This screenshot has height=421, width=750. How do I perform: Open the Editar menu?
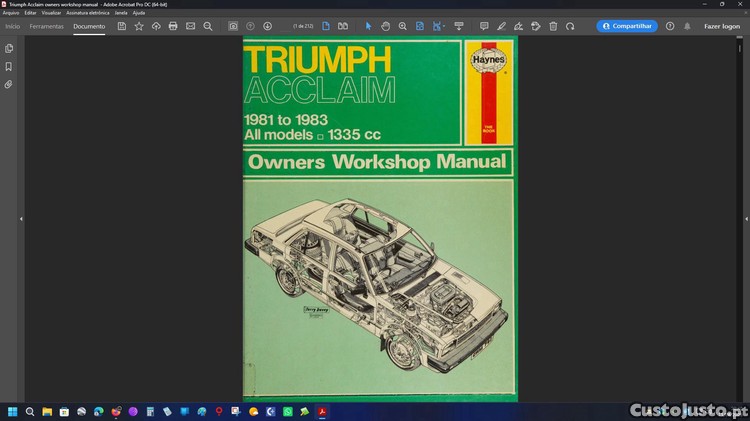tap(30, 13)
